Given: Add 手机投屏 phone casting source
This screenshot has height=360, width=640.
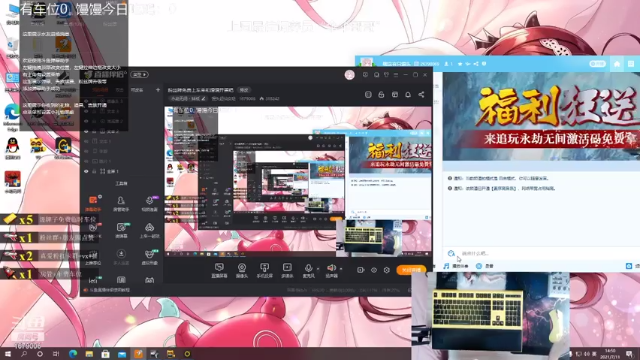Looking at the screenshot, I should [264, 270].
